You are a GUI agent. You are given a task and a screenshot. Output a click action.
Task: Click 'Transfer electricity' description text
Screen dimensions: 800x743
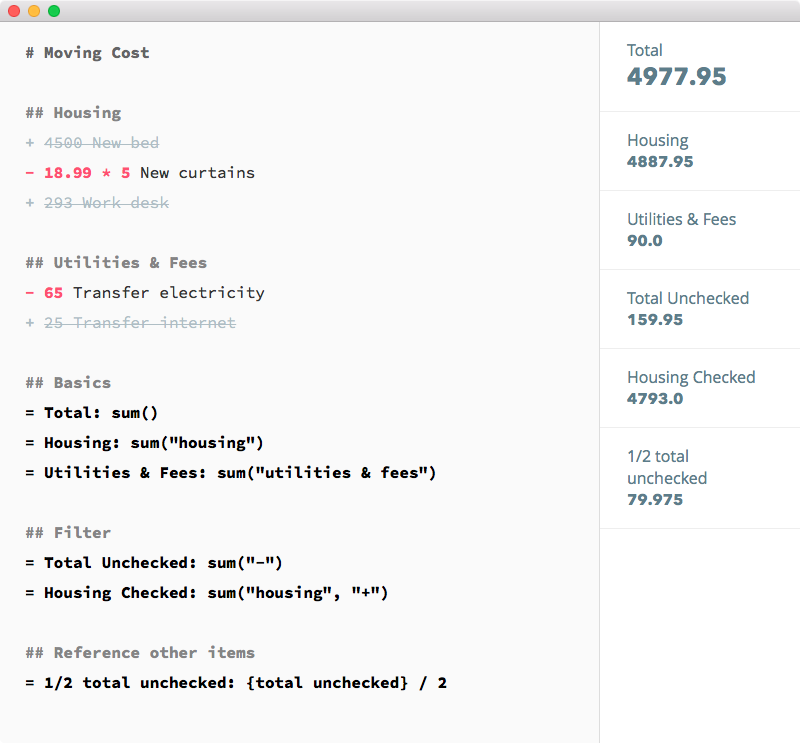click(x=169, y=293)
